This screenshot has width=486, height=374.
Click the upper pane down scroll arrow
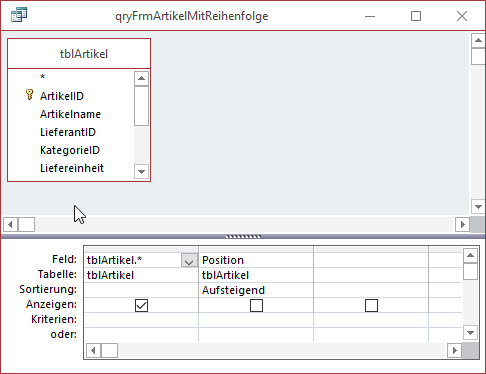coord(478,207)
